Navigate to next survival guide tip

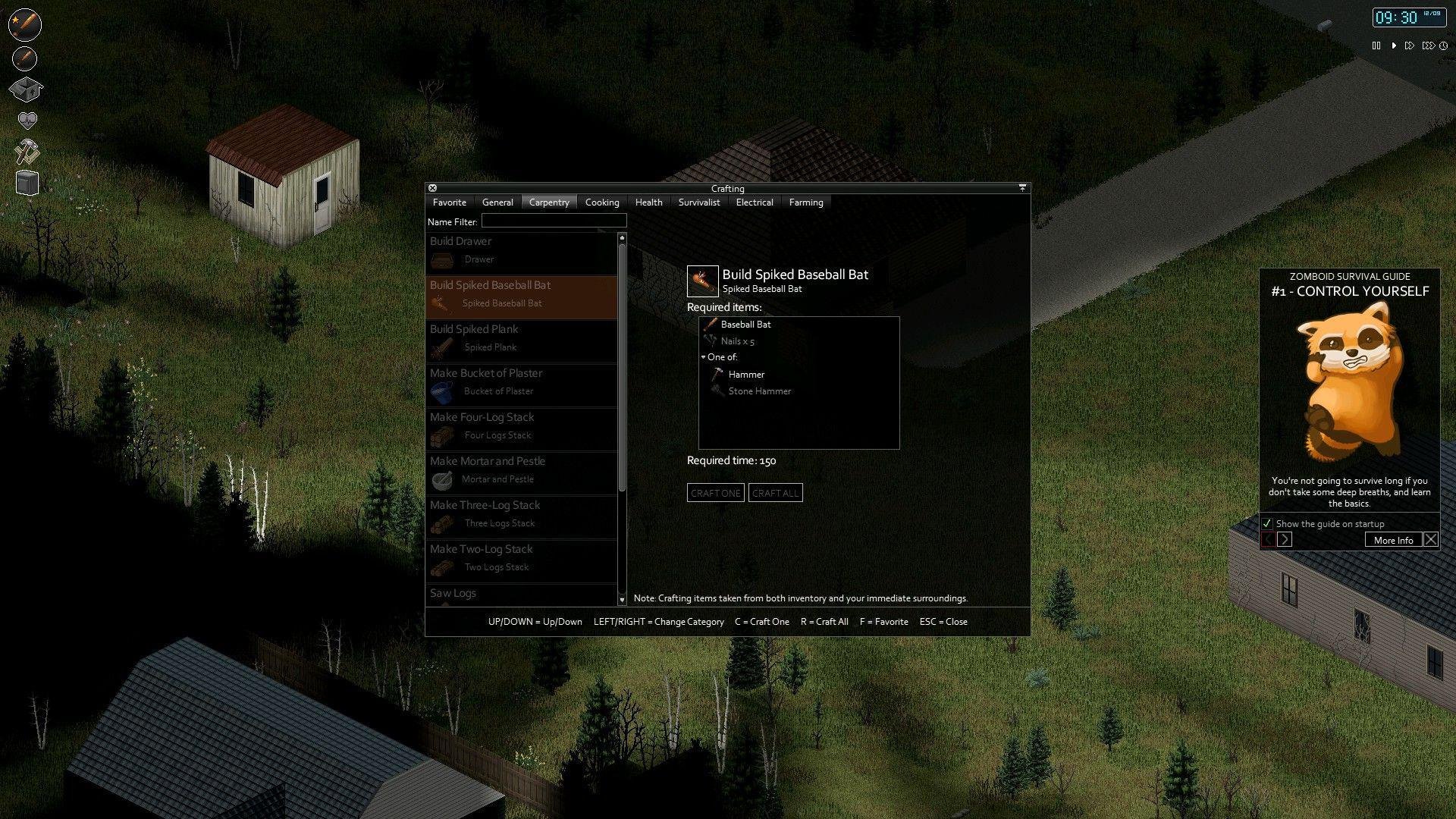1284,540
